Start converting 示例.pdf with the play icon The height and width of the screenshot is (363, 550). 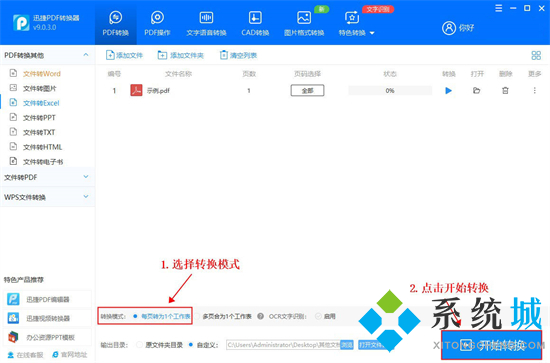(x=448, y=90)
